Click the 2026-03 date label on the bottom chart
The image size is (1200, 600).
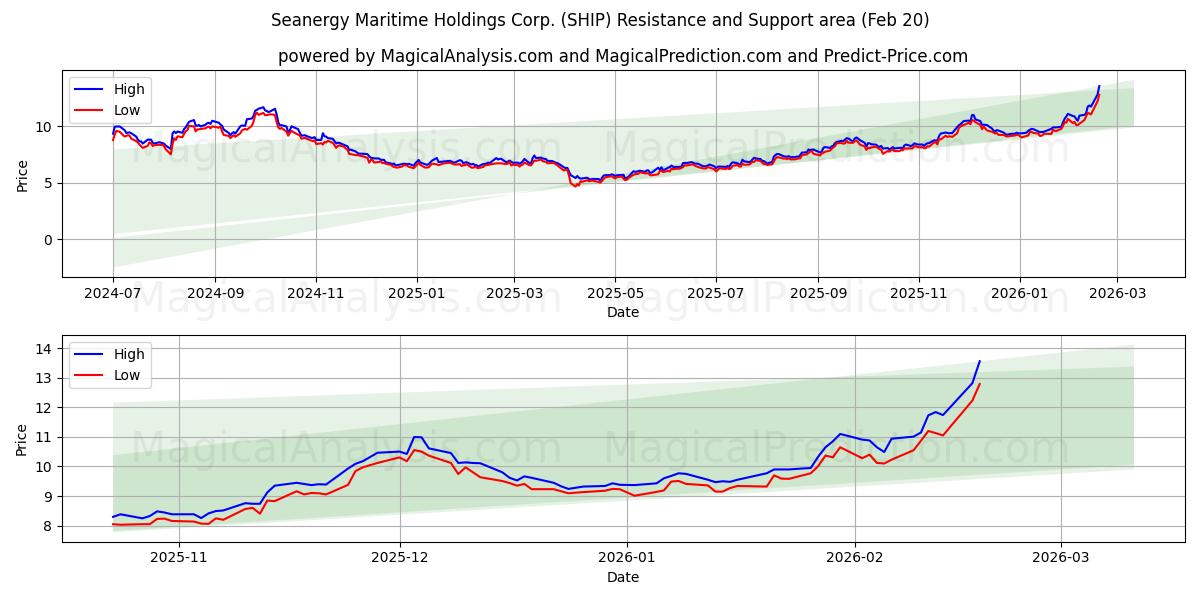[1063, 560]
